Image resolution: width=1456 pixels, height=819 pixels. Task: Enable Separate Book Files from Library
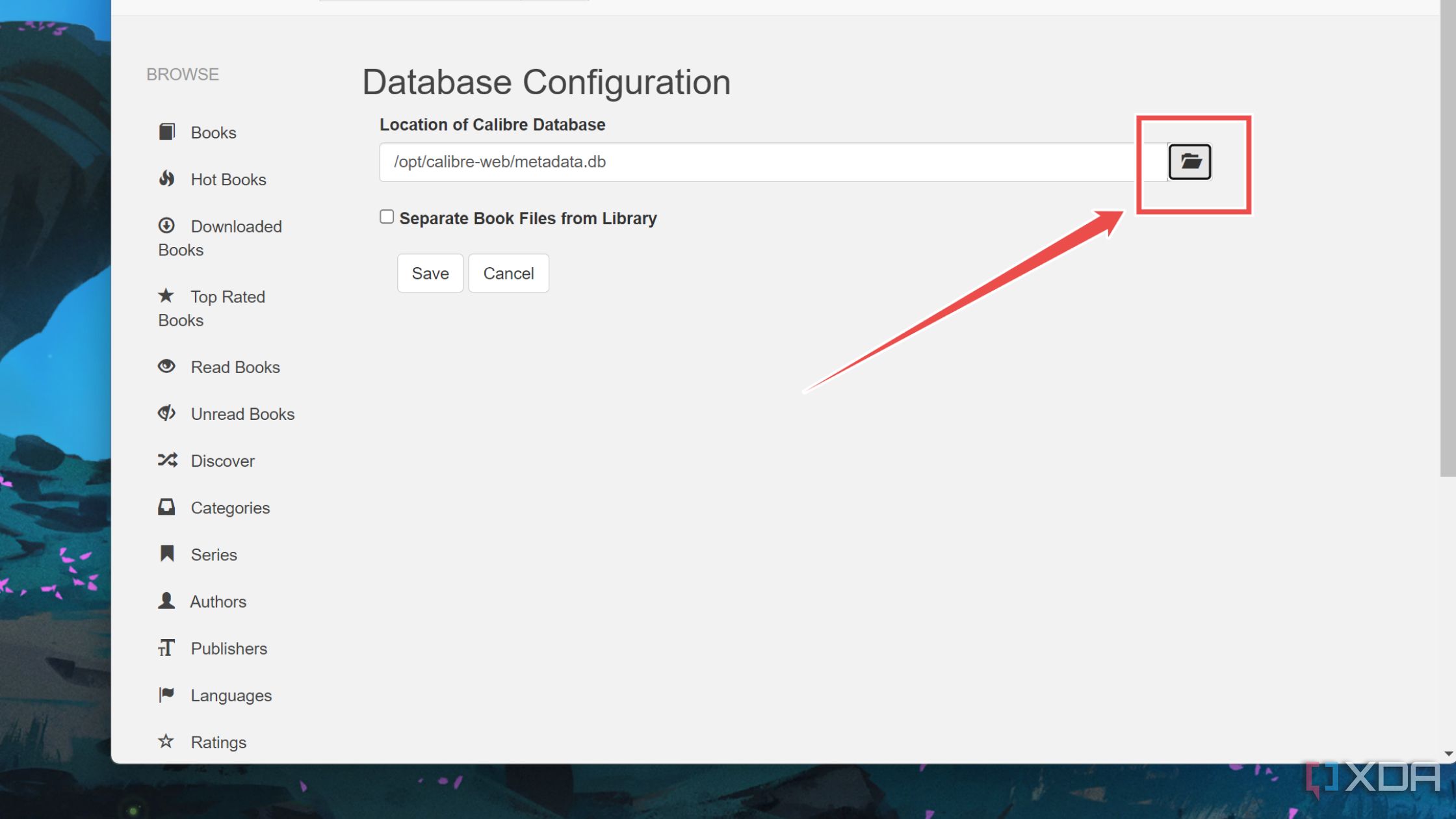coord(386,217)
